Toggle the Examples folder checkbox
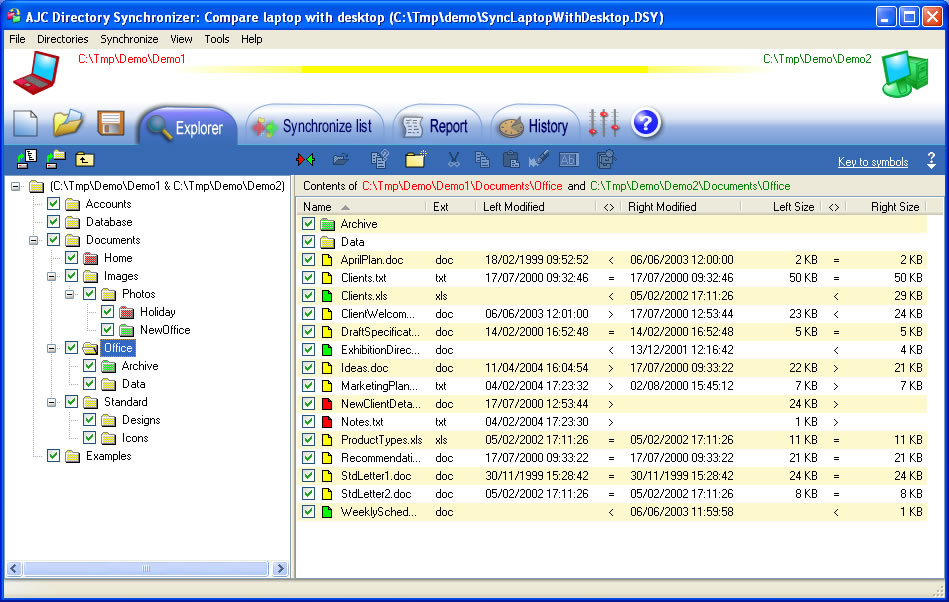 [x=54, y=456]
